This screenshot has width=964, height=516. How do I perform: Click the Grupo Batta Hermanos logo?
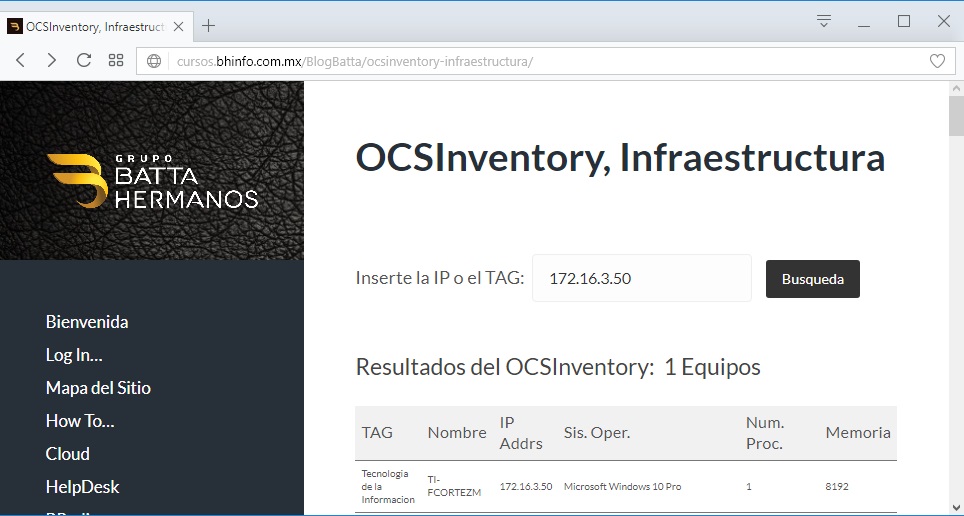tap(152, 180)
